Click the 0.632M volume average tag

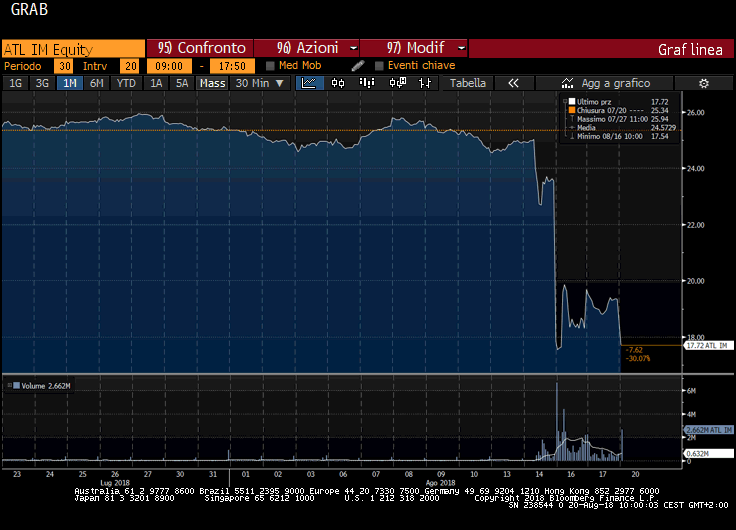708,453
